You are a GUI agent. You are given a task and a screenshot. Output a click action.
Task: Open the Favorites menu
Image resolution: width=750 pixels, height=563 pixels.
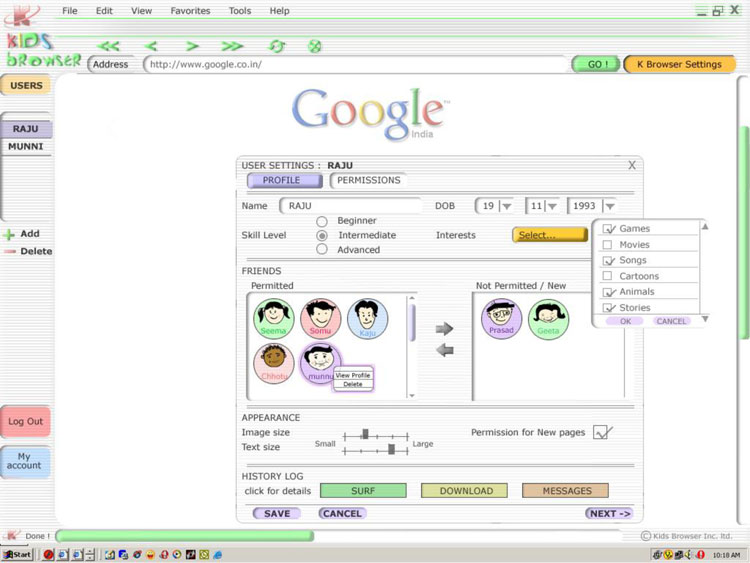(x=190, y=11)
